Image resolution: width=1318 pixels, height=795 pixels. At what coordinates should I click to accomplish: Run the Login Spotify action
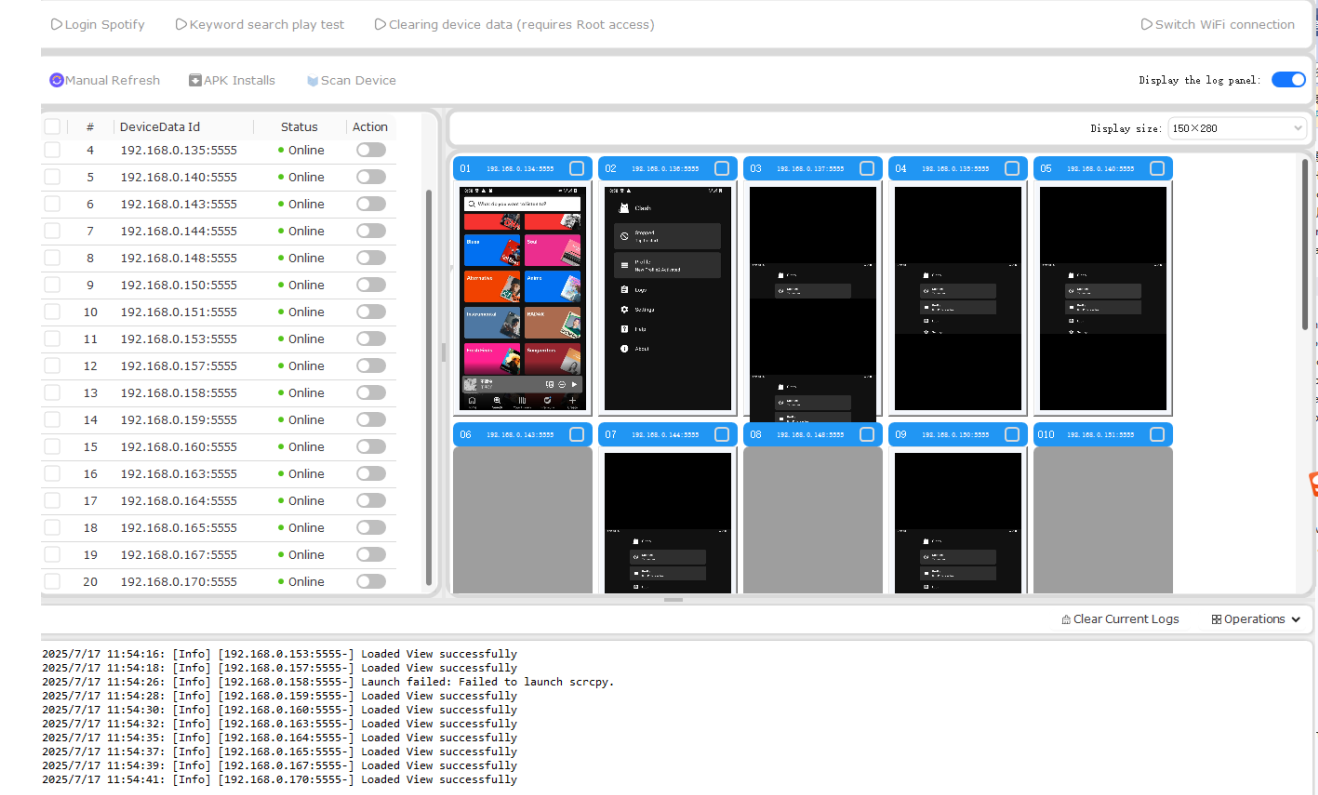97,24
